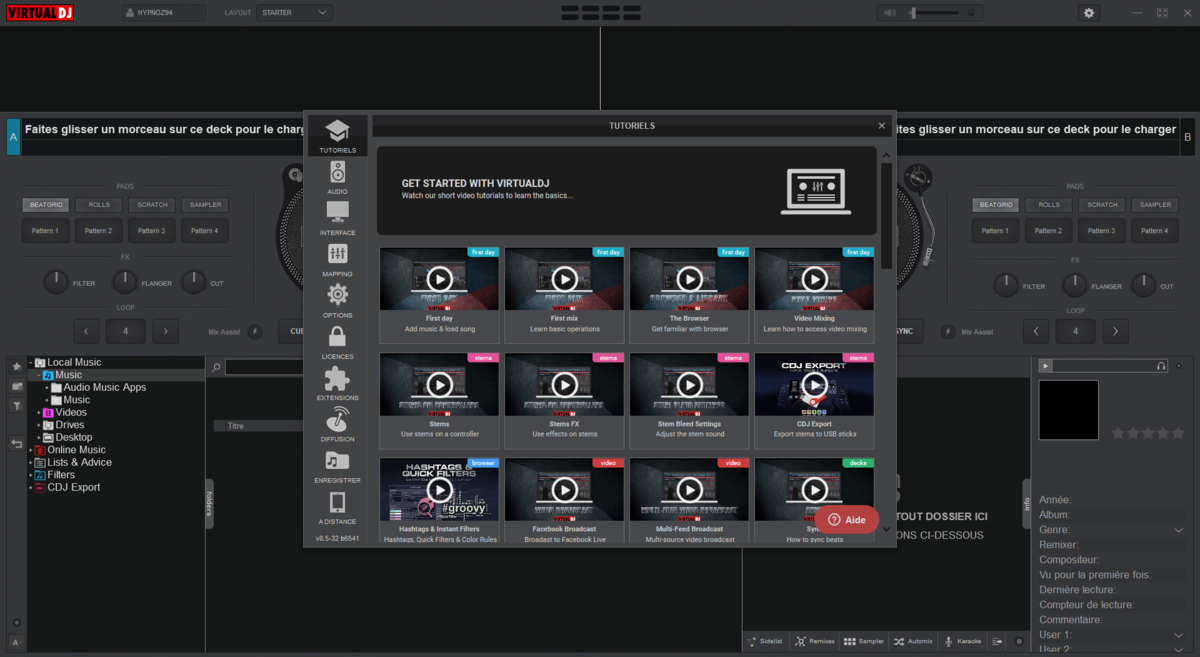
Task: Select deck A letter indicator
Action: [x=13, y=137]
